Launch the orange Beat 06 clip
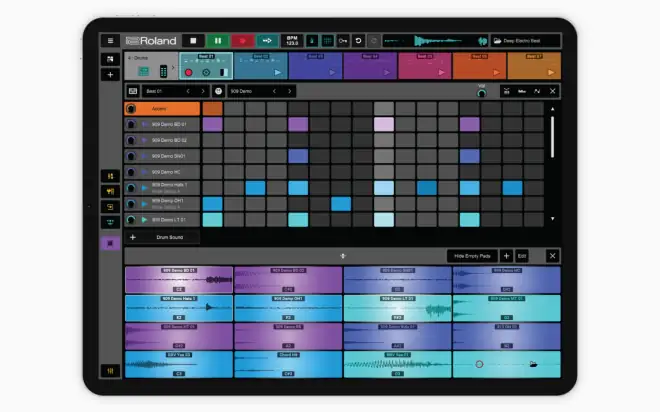Viewport: 660px width, 412px height. pos(496,72)
